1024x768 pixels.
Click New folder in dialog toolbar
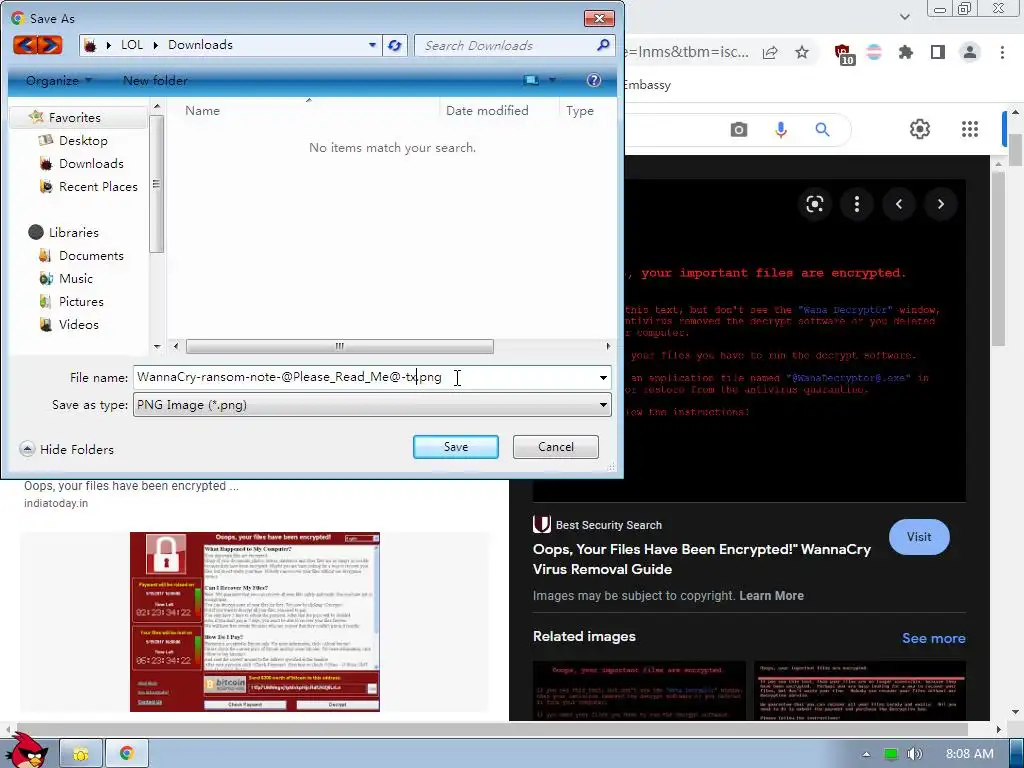tap(155, 80)
